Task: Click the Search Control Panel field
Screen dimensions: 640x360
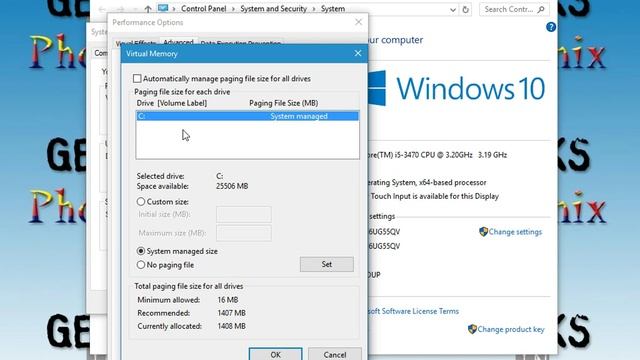Action: 514,9
